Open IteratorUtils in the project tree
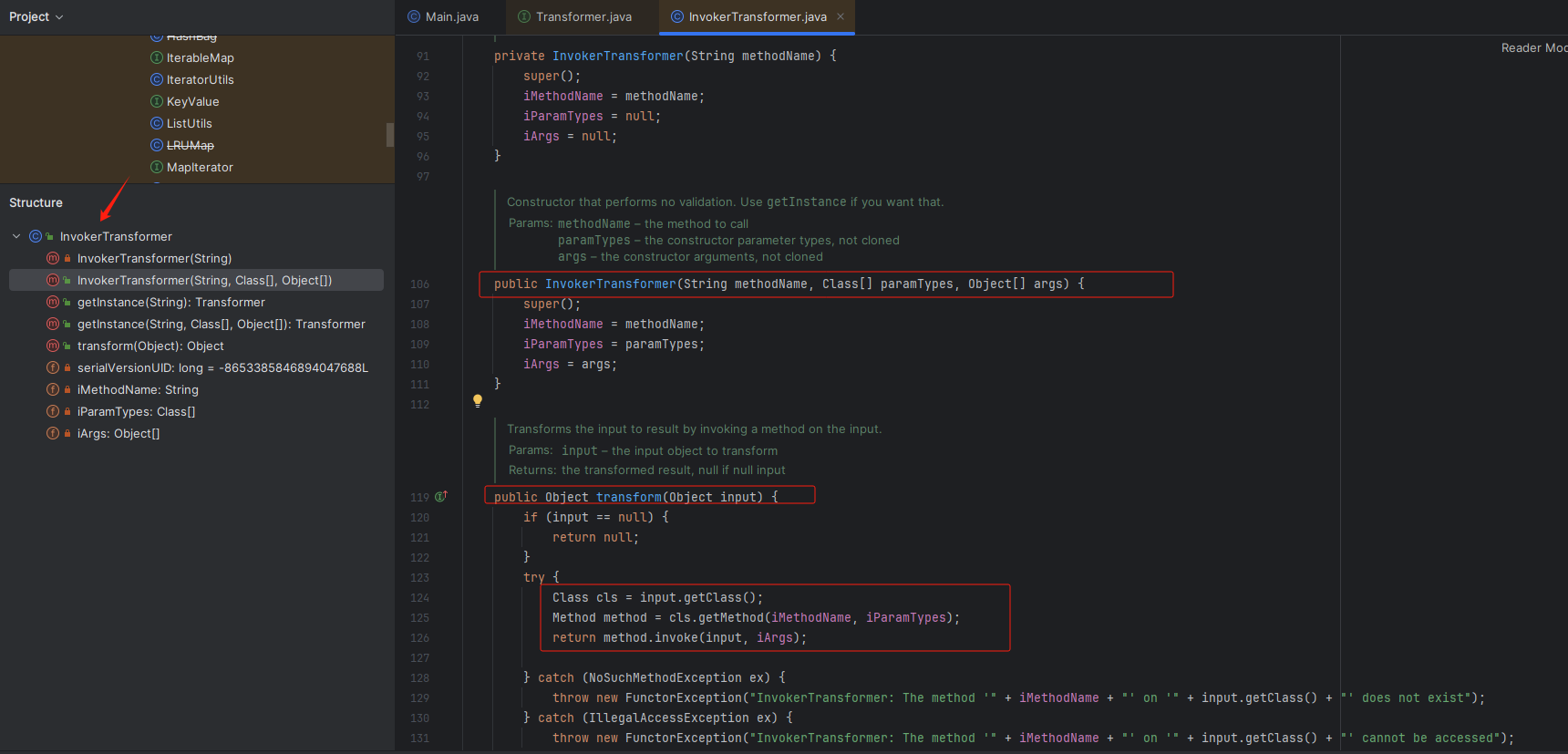1568x754 pixels. tap(201, 79)
